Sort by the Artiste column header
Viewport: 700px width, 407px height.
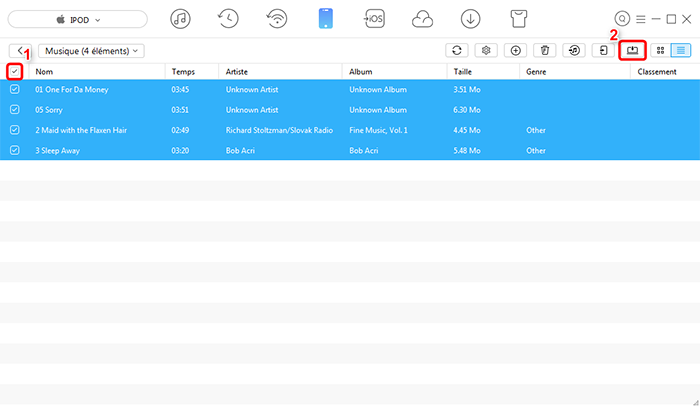(x=237, y=72)
